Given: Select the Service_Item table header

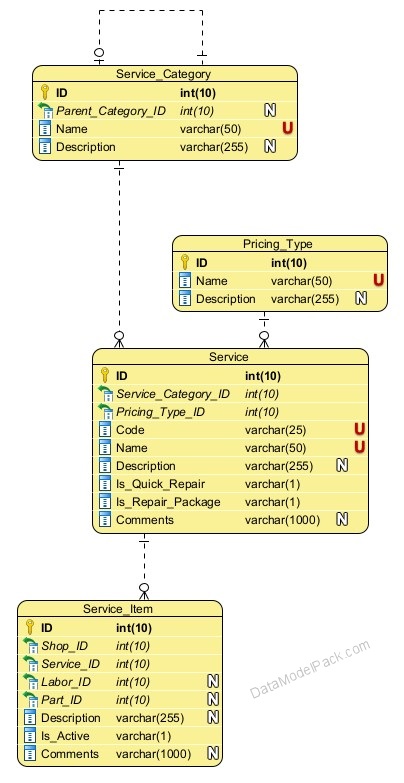Looking at the screenshot, I should [x=118, y=609].
